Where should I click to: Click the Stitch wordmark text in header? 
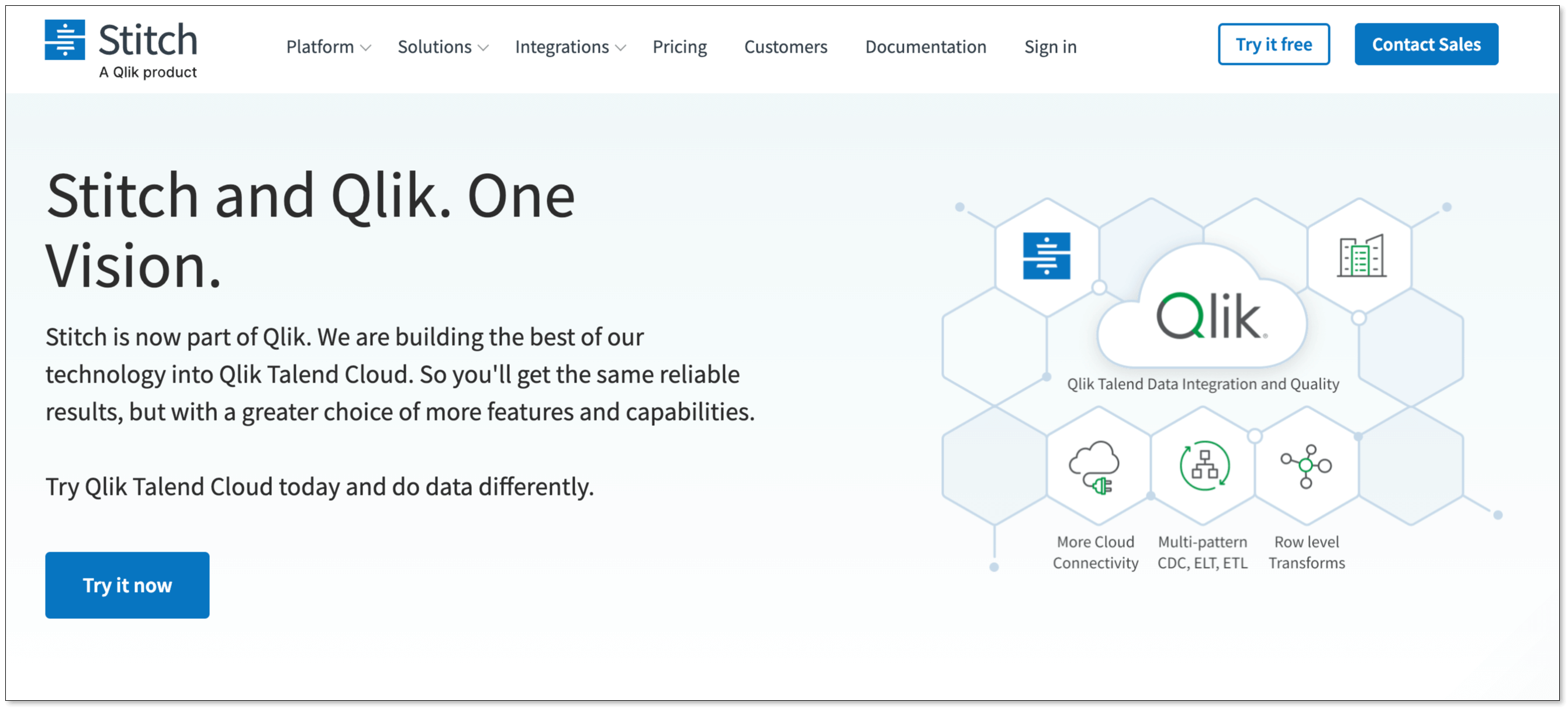pos(148,40)
